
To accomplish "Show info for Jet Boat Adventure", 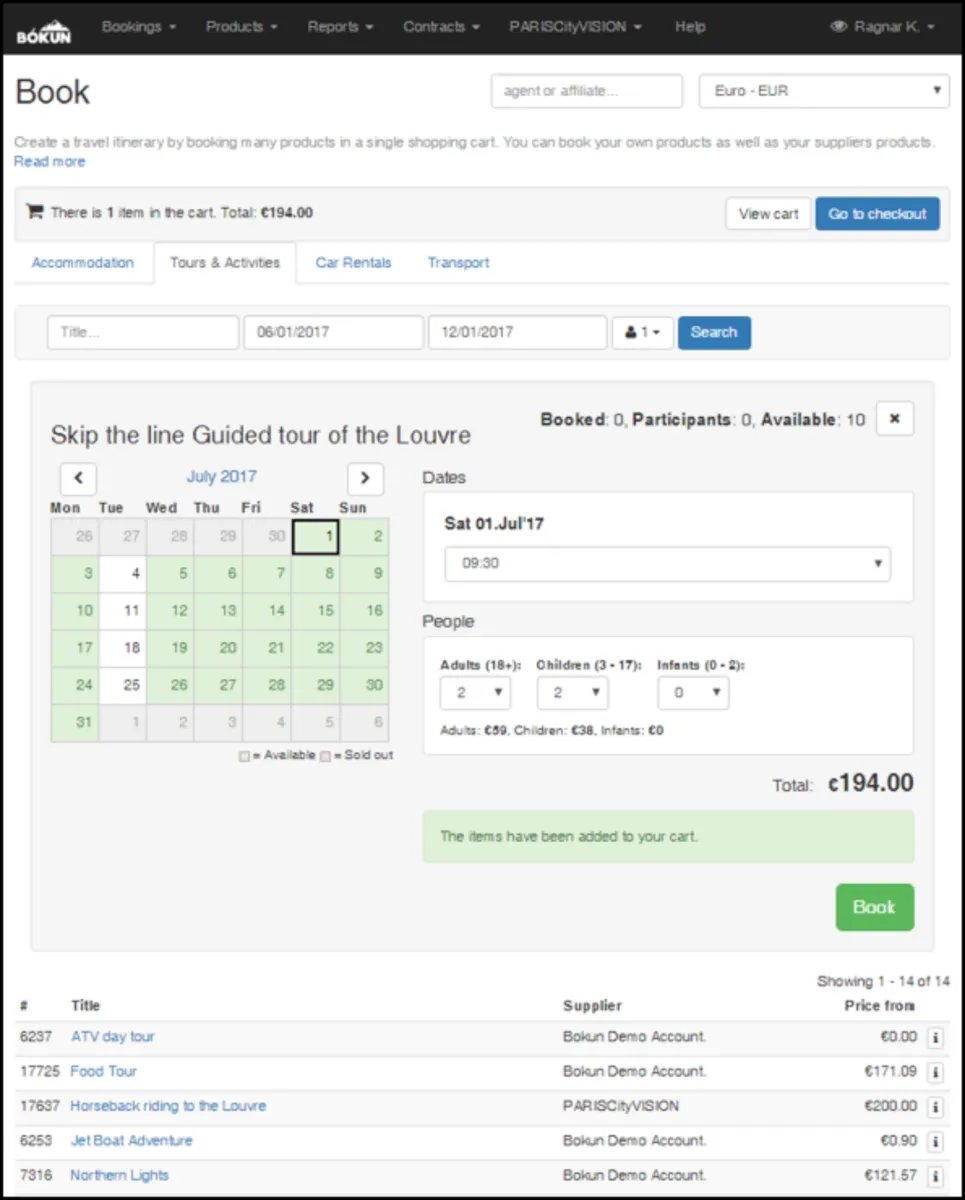I will point(935,1141).
